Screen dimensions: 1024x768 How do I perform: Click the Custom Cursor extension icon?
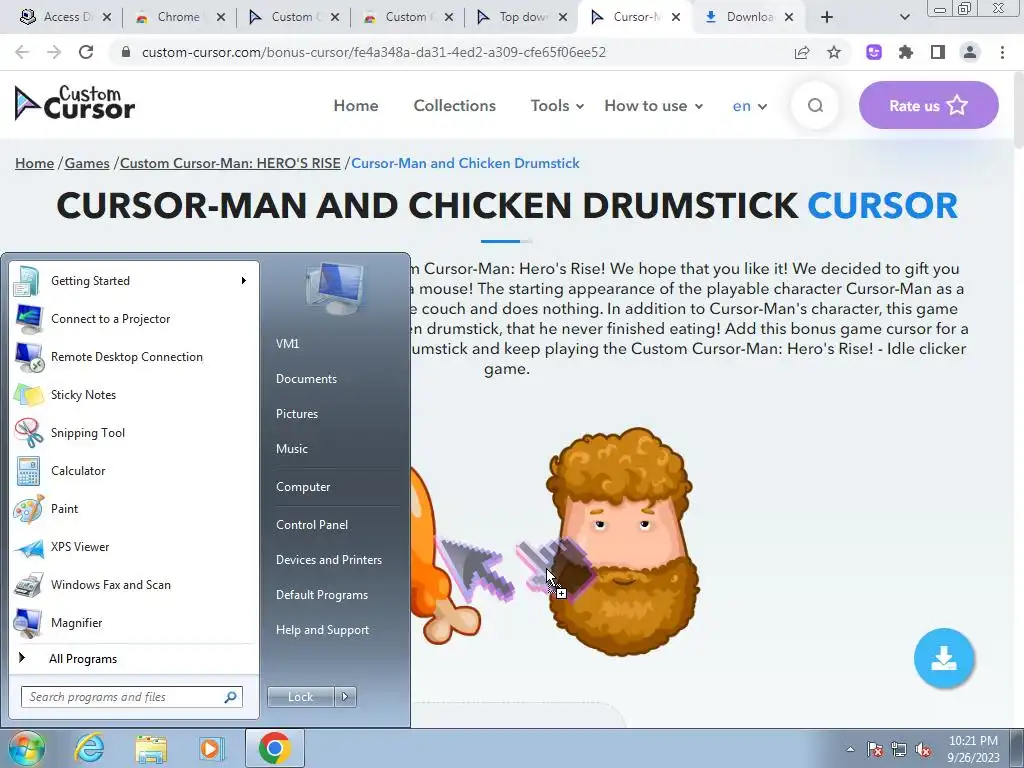[x=874, y=52]
